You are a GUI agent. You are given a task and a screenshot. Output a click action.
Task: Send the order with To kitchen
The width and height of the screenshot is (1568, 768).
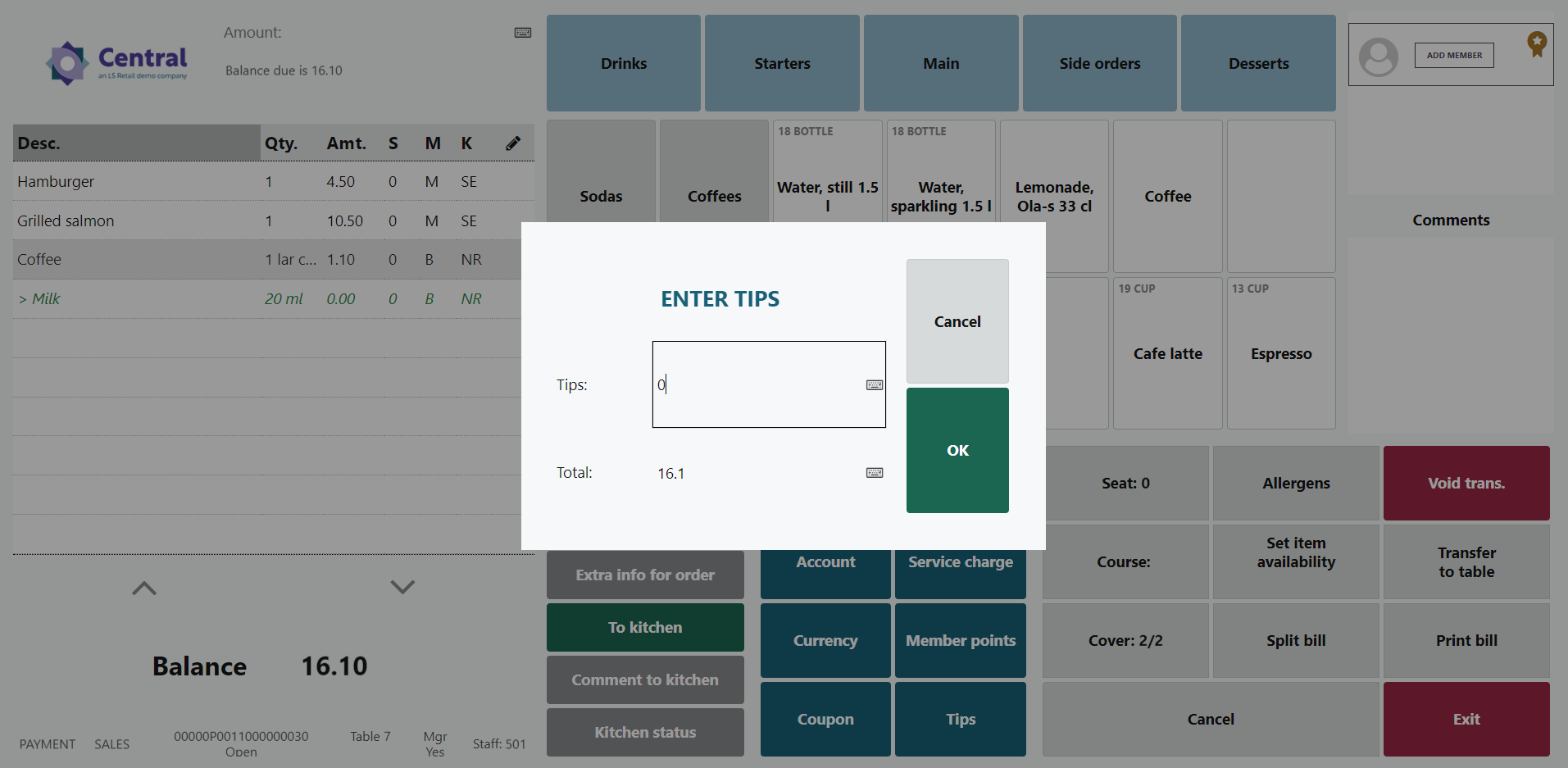(645, 627)
